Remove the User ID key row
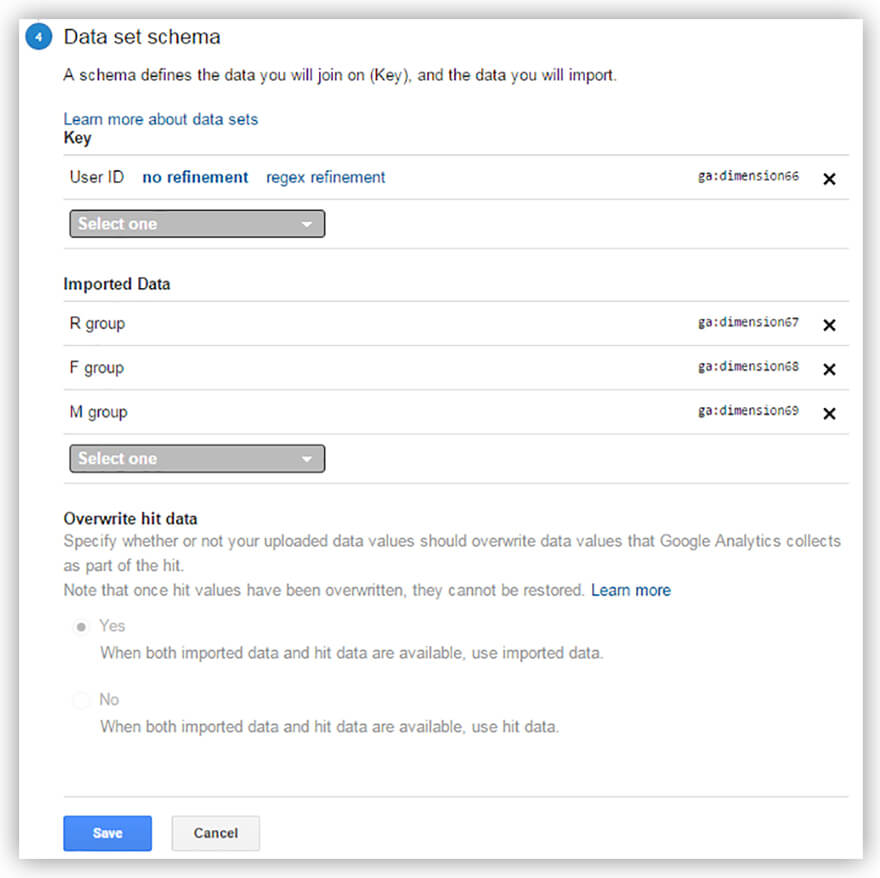Viewport: 880px width, 878px height. [829, 179]
